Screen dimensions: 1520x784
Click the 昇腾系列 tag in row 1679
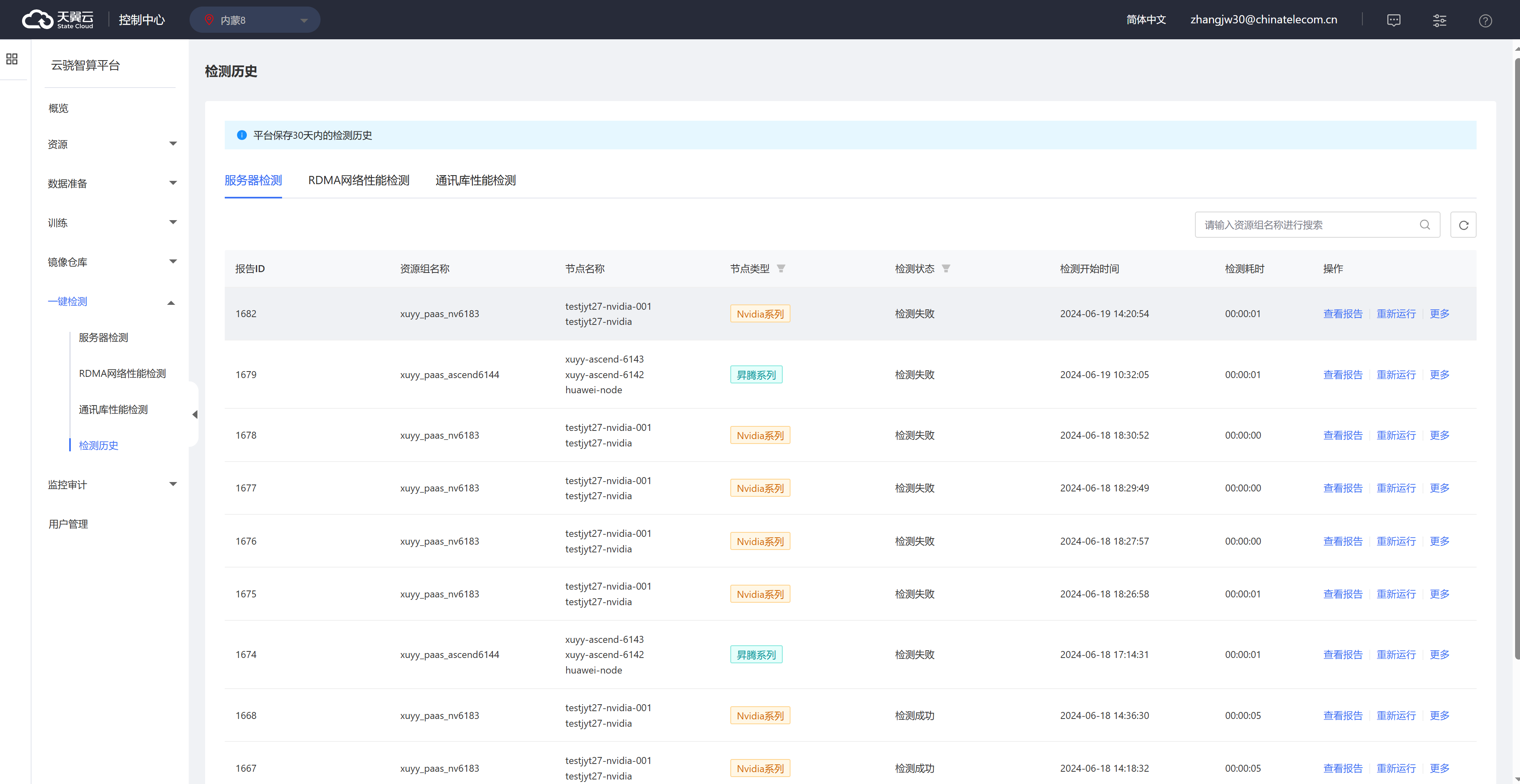point(757,374)
